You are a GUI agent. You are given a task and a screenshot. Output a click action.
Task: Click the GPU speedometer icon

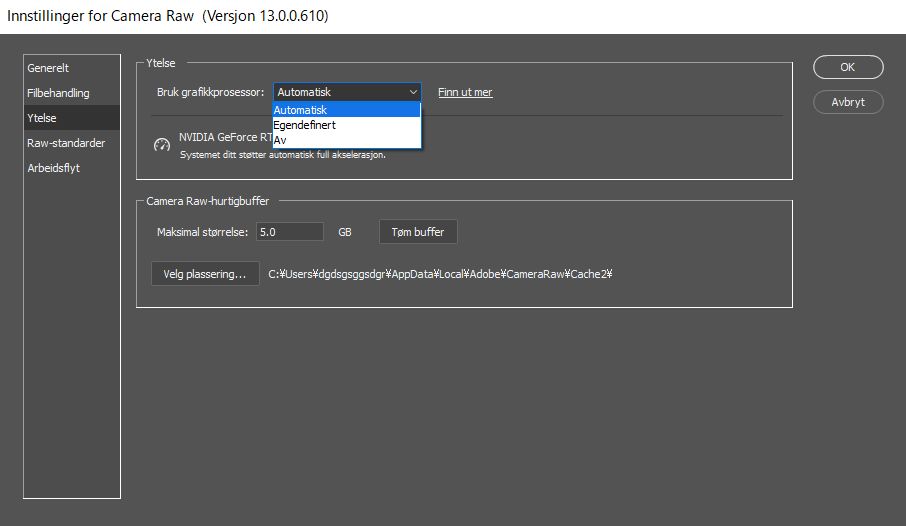[x=162, y=145]
